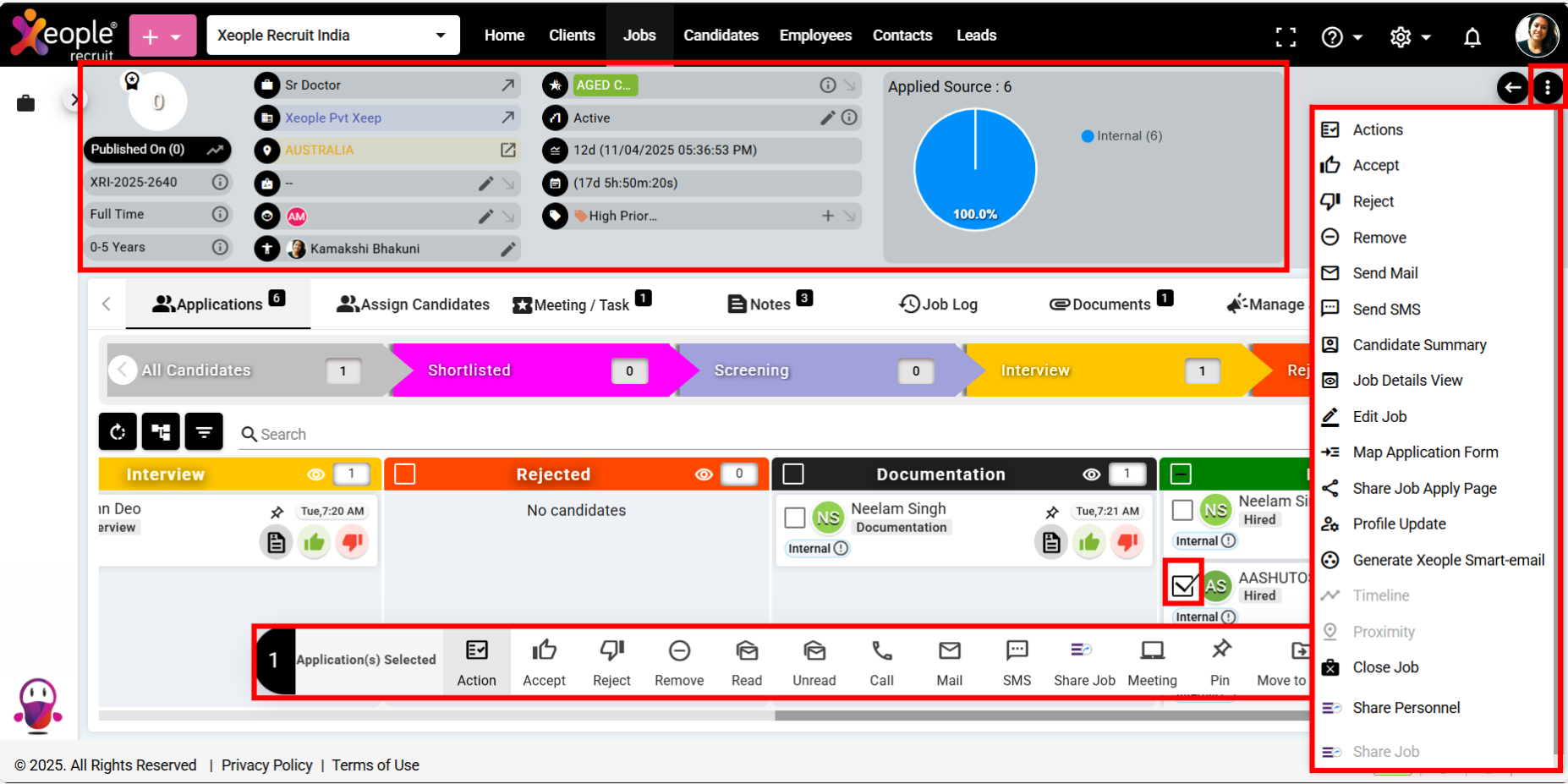Open the user profile avatar
Viewport: 1568px width, 784px height.
pyautogui.click(x=1537, y=36)
